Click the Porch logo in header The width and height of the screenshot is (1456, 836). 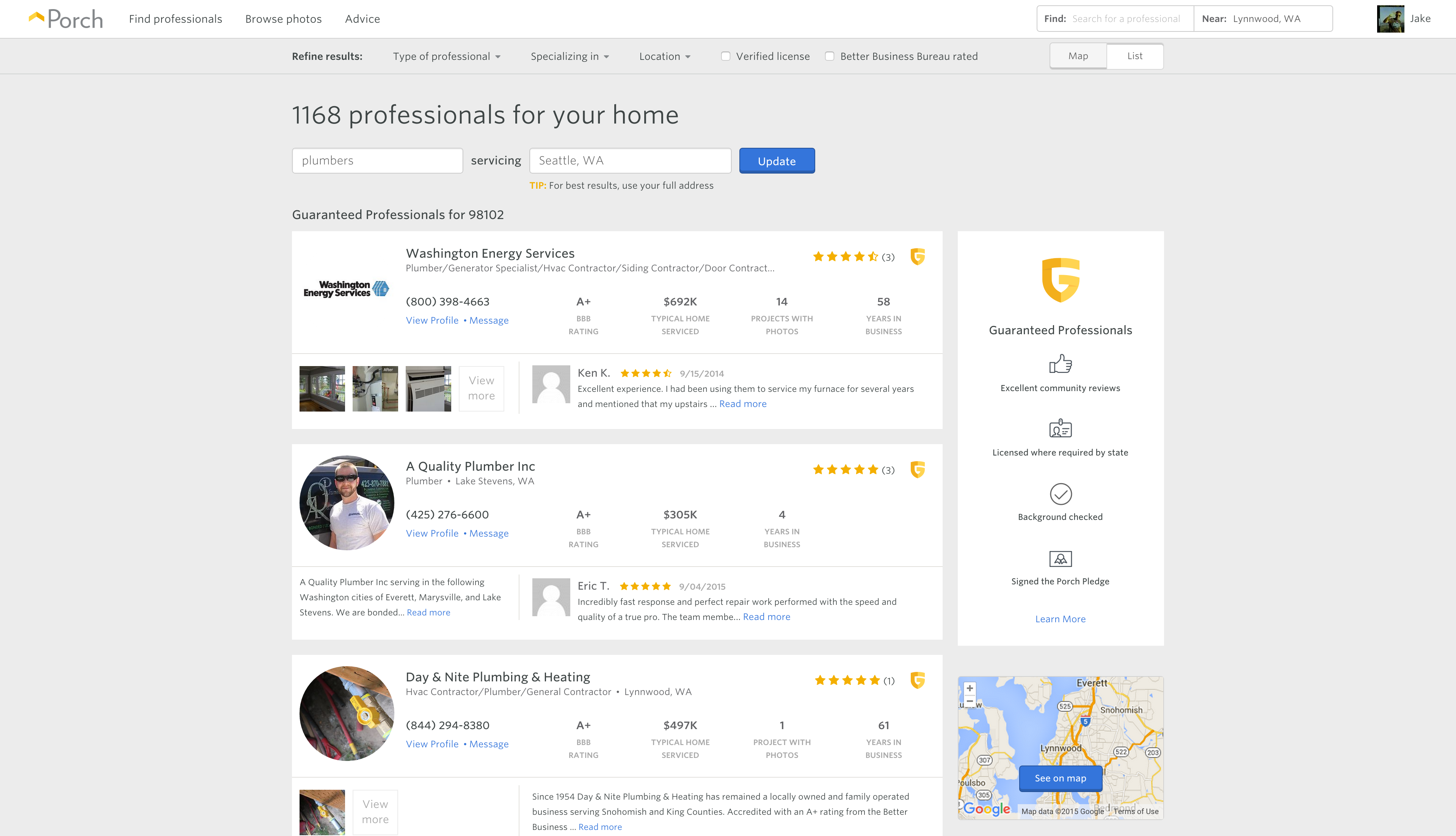pos(66,19)
